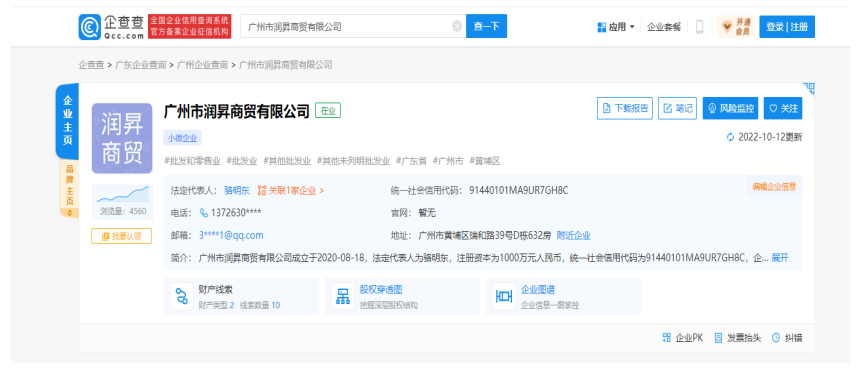Screen dimensions: 856x371
Task: Click the 关注 follow button
Action: pos(783,109)
